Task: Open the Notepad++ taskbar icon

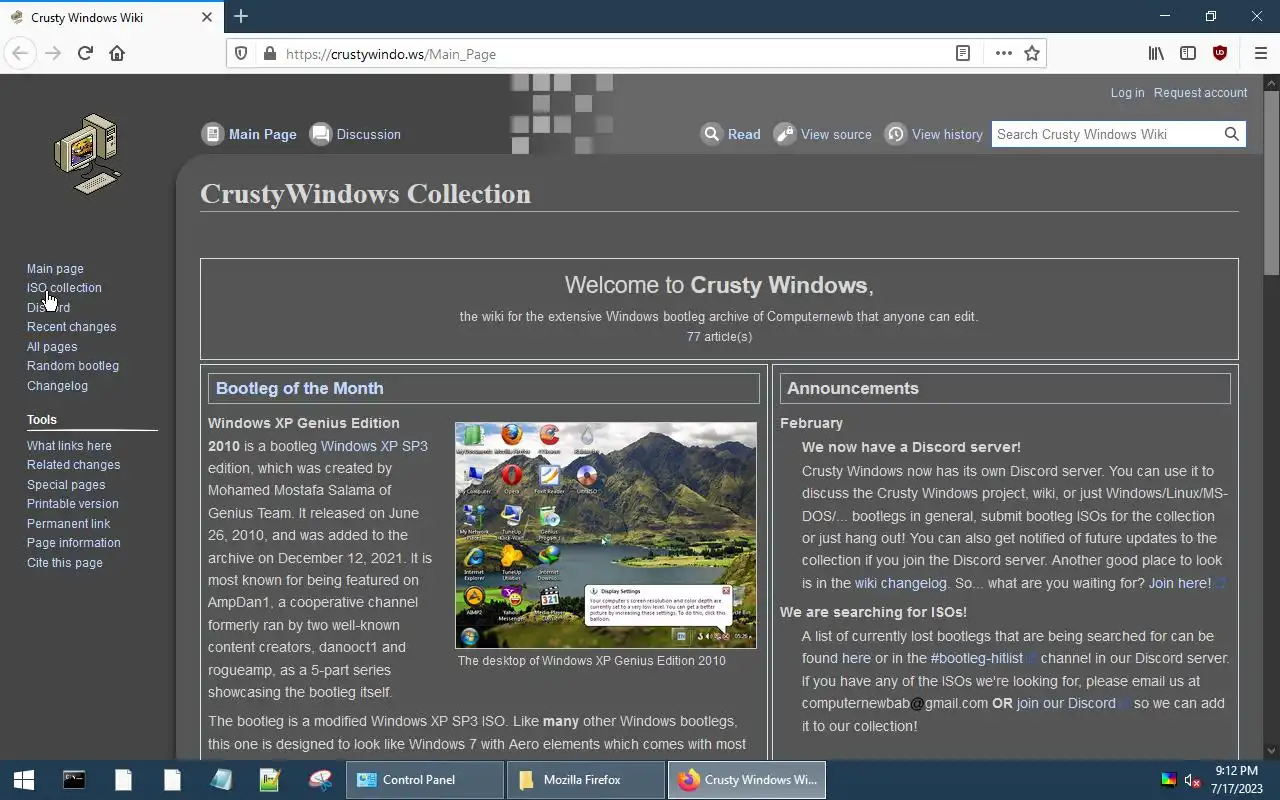Action: (270, 780)
